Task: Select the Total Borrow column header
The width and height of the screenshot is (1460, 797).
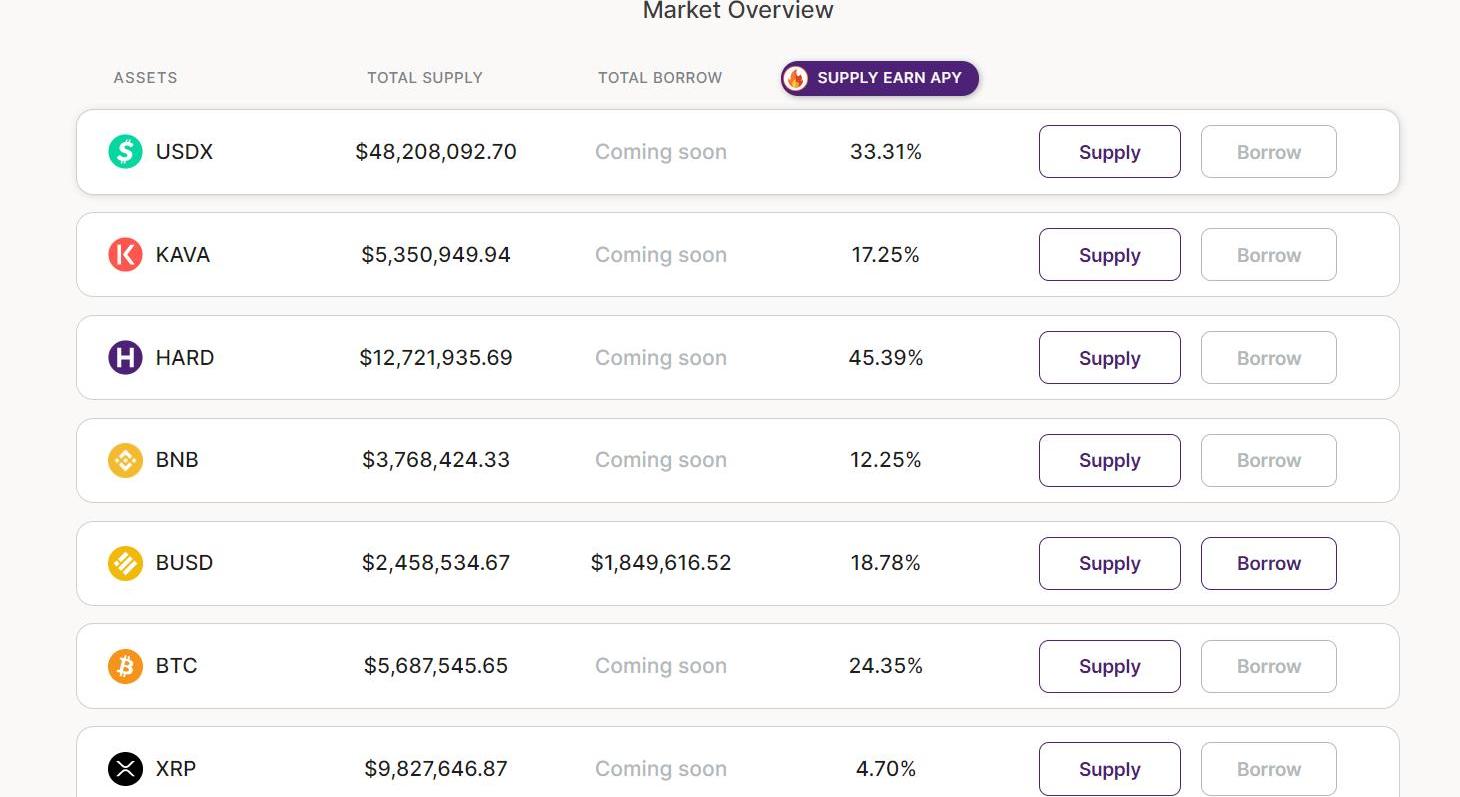Action: [x=660, y=78]
